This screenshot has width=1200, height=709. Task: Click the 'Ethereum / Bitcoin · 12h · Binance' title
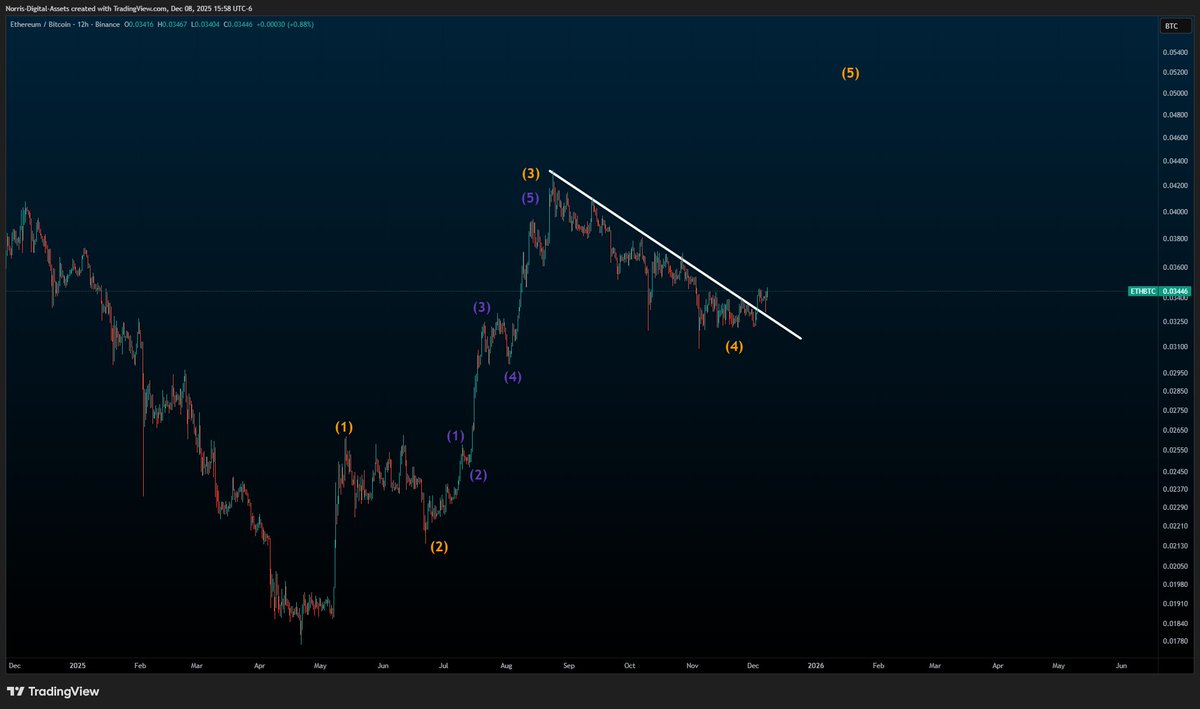[65, 24]
